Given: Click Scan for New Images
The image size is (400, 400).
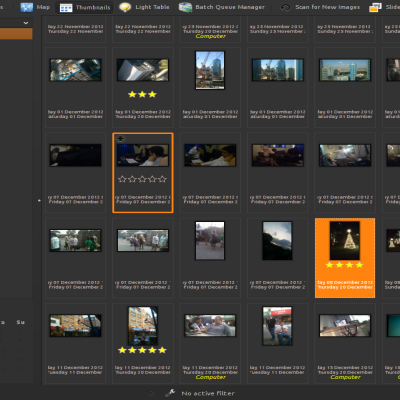Looking at the screenshot, I should (x=320, y=7).
